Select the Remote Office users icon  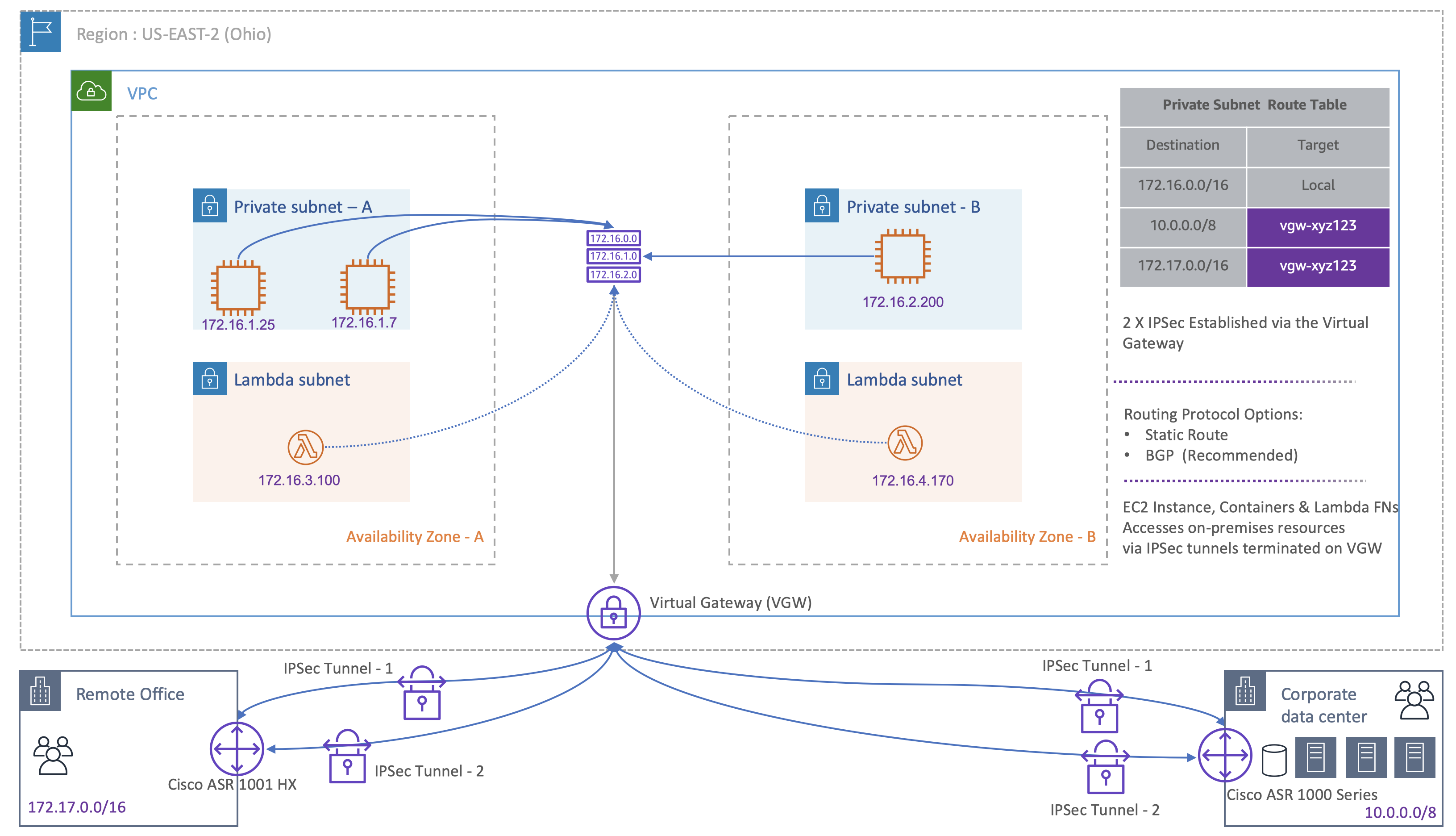[x=53, y=755]
